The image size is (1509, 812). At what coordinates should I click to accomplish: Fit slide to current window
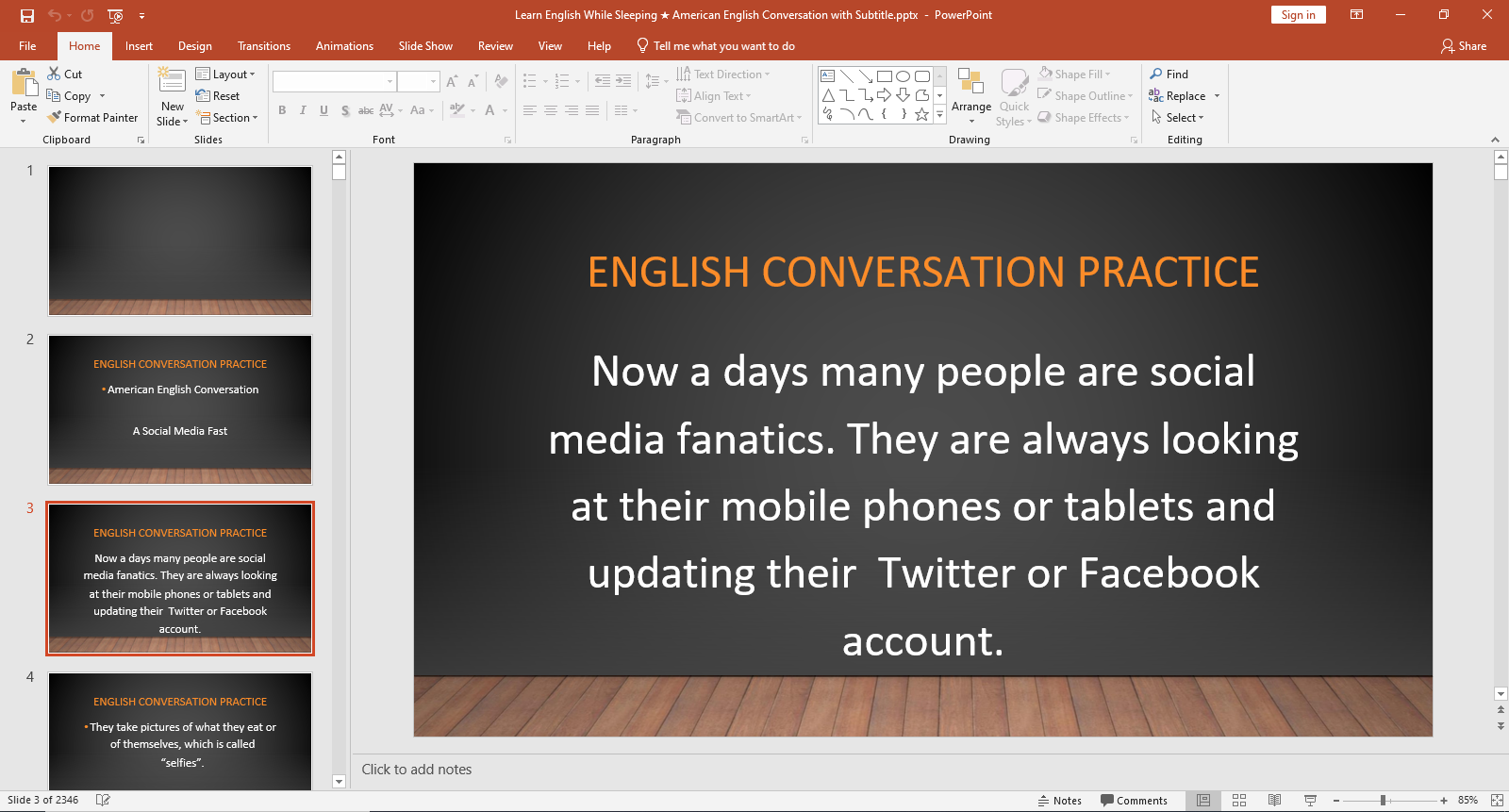(x=1497, y=801)
